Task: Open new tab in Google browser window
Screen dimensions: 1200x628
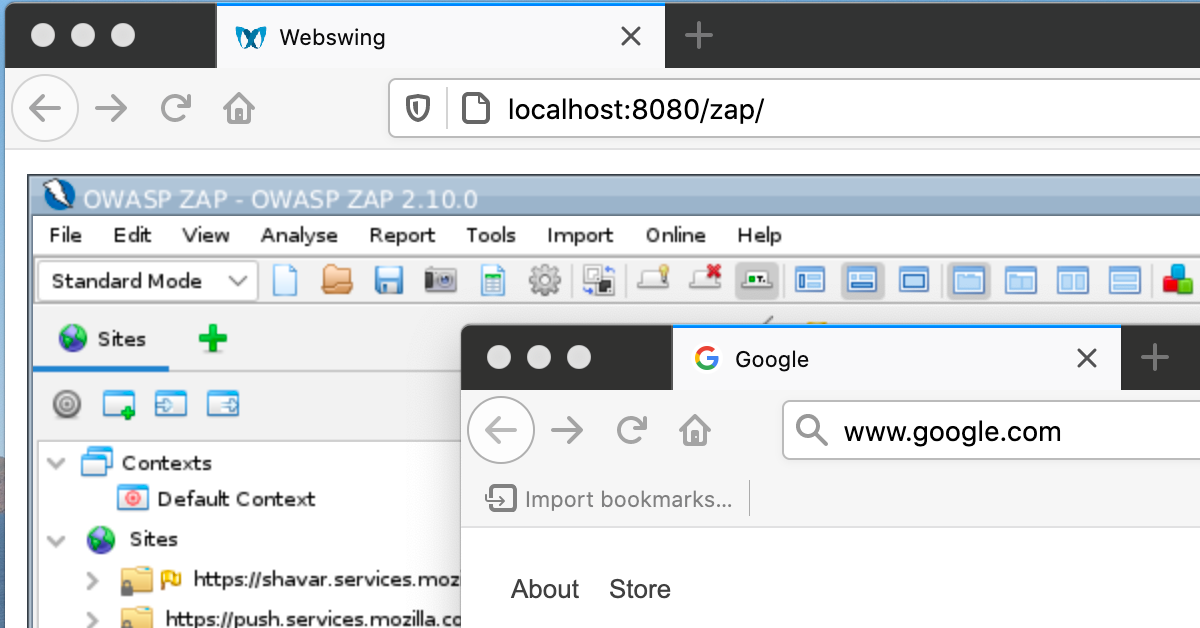Action: 1155,358
